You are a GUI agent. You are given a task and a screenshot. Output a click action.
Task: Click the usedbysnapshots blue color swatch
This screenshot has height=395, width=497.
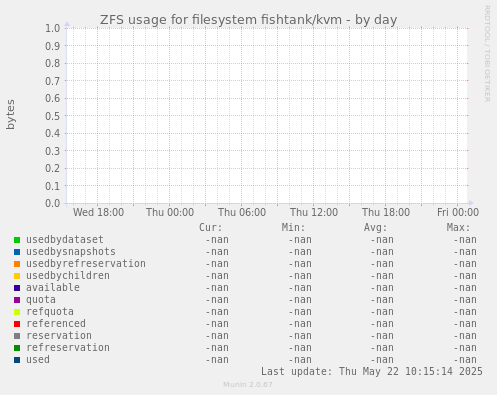click(17, 252)
